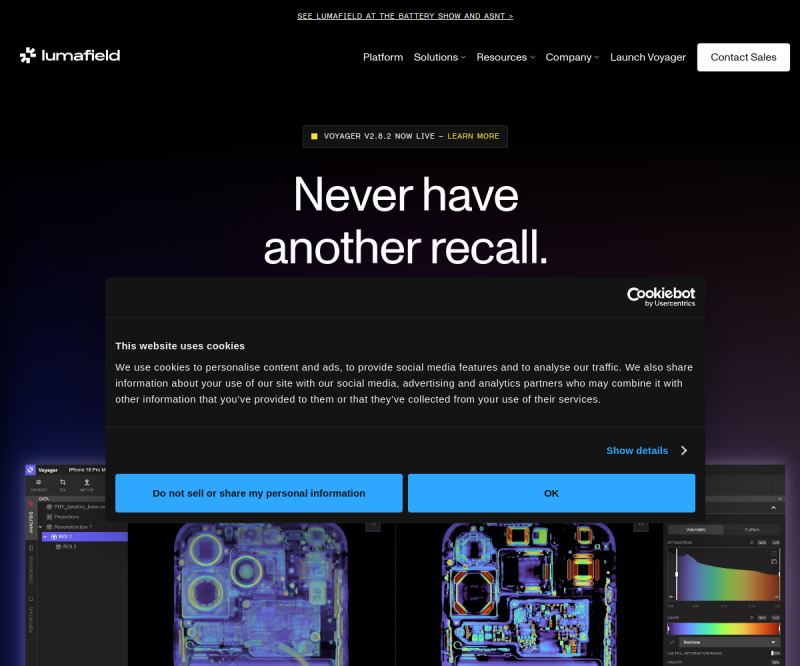The height and width of the screenshot is (666, 800).
Task: Collapse the Reconstruction 1 tree arrow
Action: coord(41,527)
